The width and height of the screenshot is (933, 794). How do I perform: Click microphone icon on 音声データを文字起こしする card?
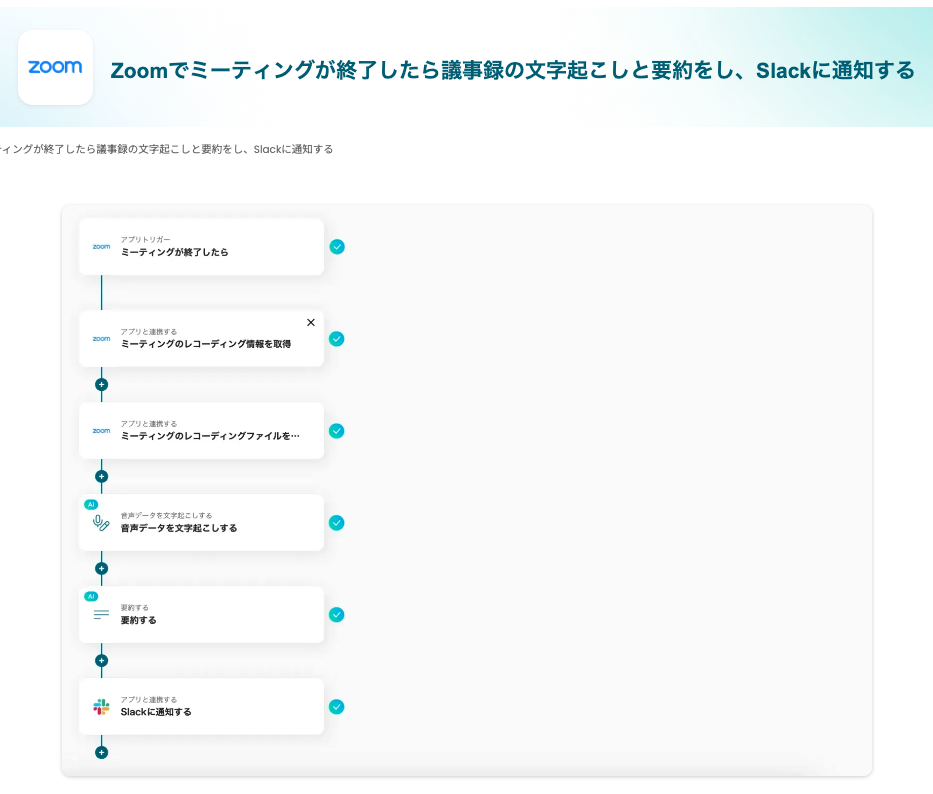101,523
